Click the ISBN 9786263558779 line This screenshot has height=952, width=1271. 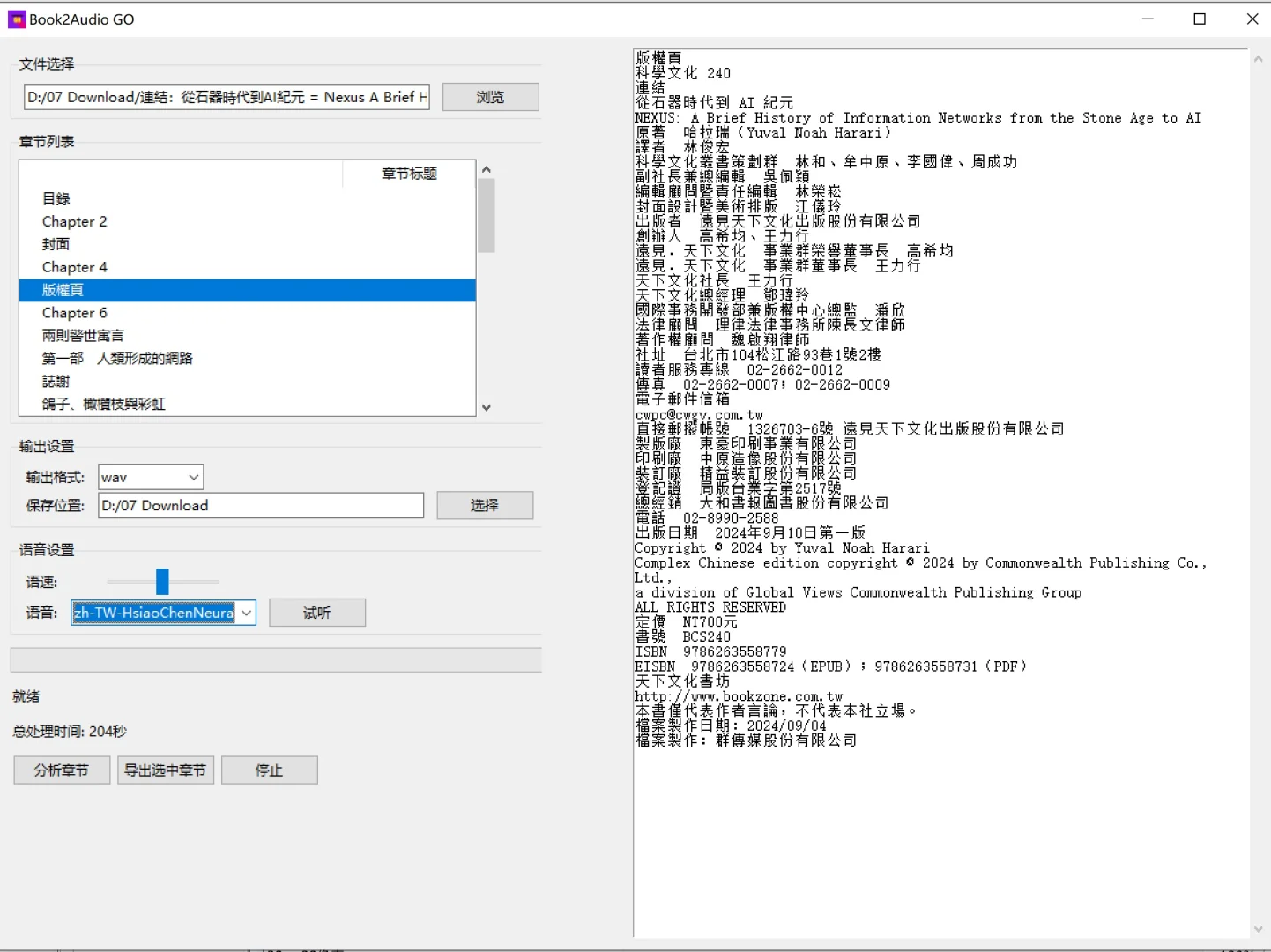(710, 651)
